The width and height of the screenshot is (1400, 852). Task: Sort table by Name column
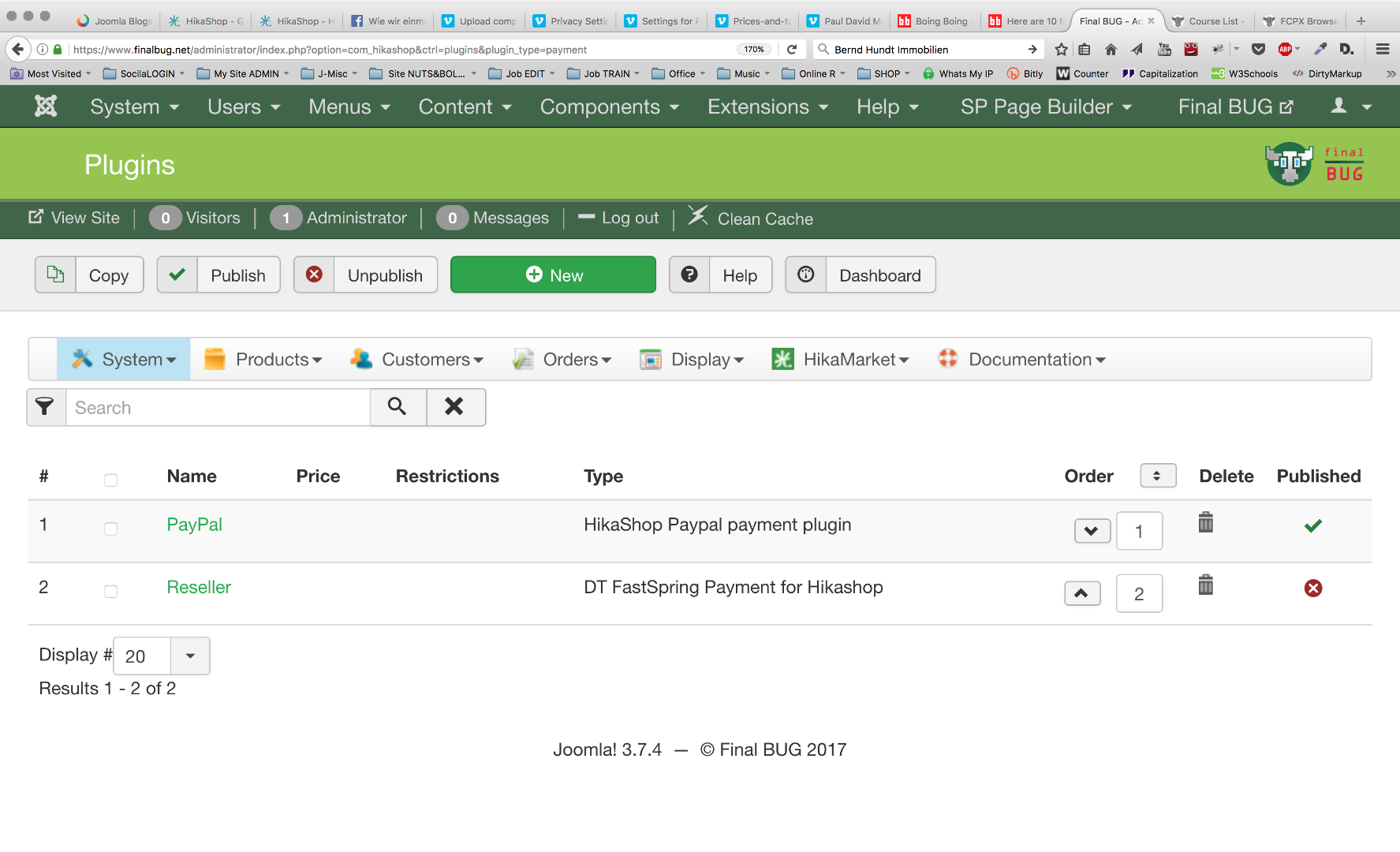(192, 476)
